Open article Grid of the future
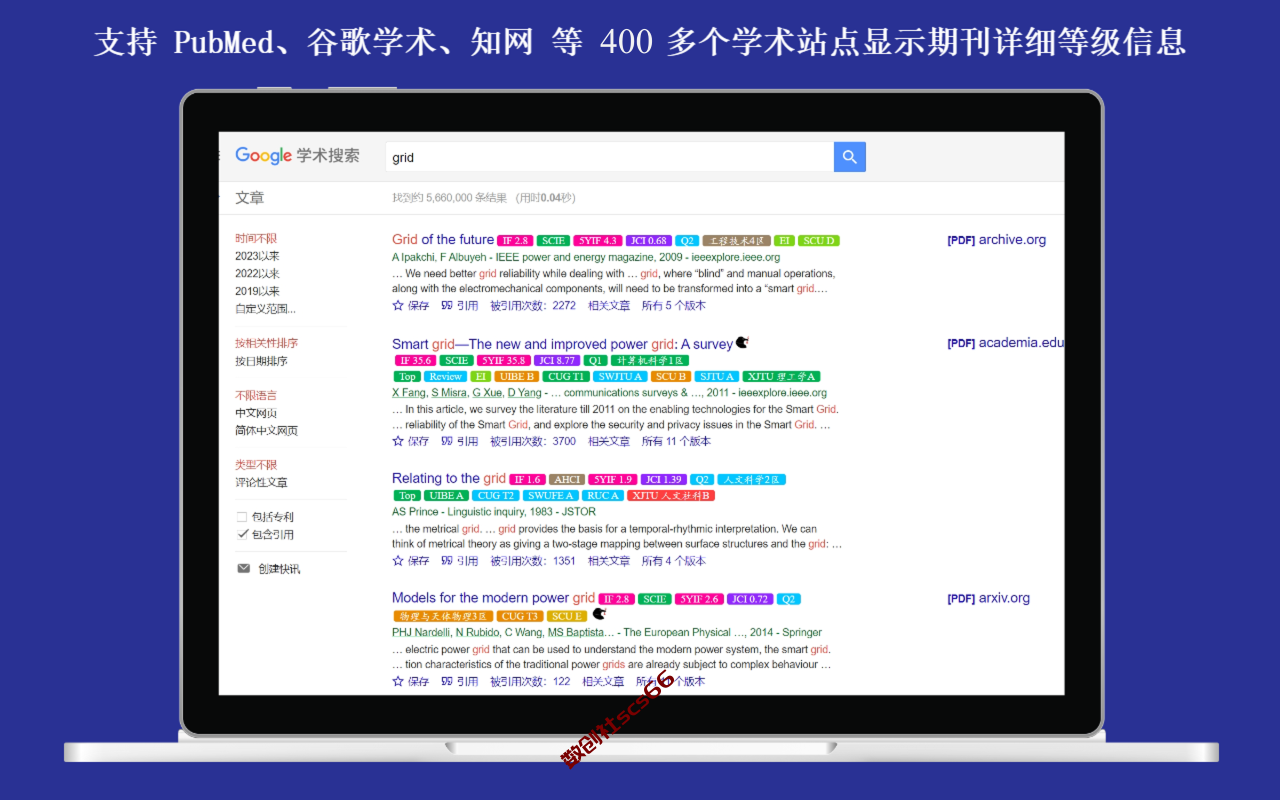1280x800 pixels. point(443,239)
